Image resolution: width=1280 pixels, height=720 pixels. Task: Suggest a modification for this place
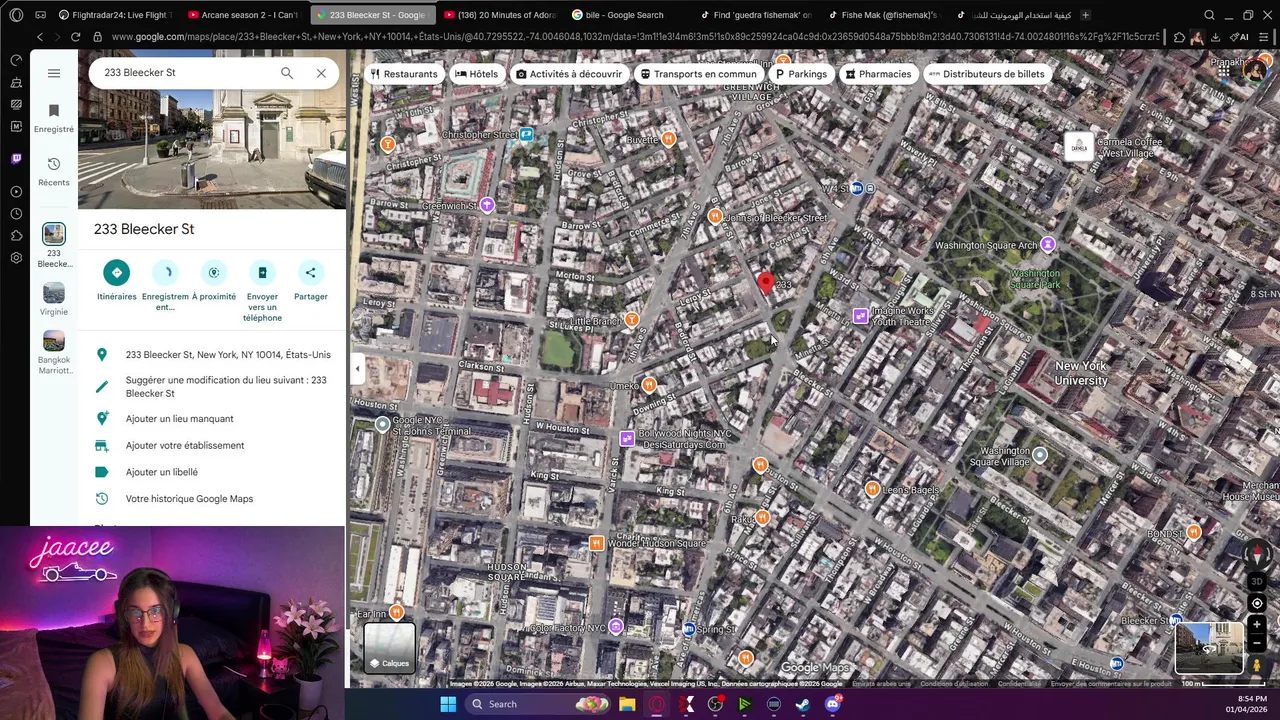(226, 387)
